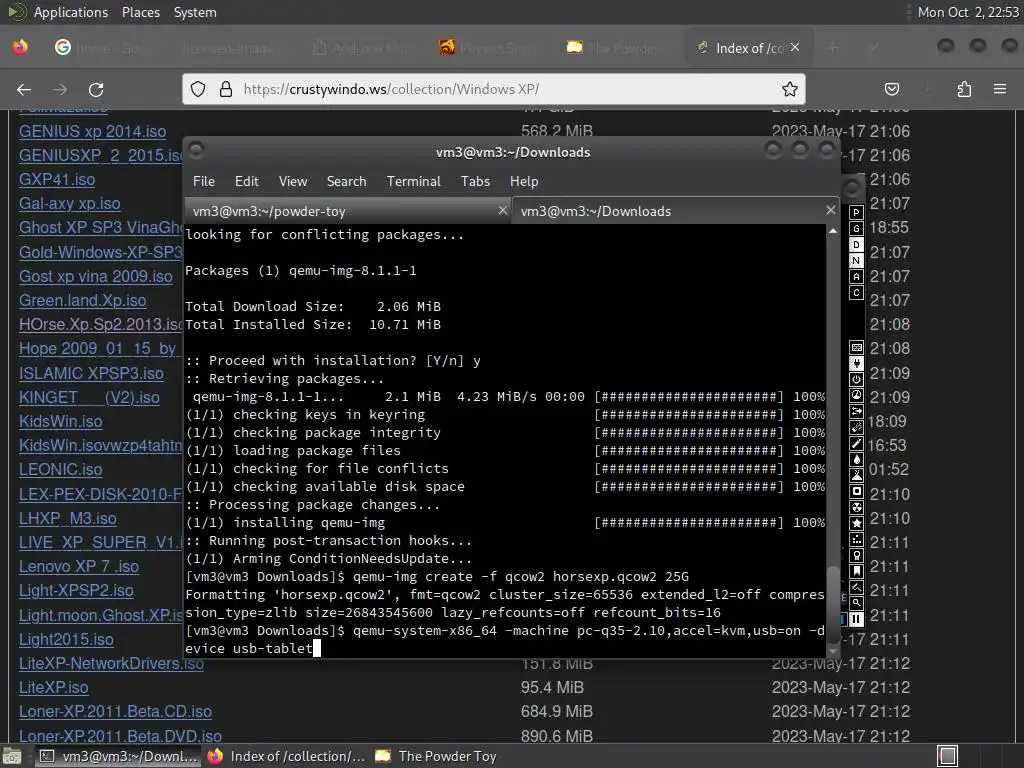Select Powder Toy display mode 'D'
Screen dimensions: 1024x768
[x=856, y=244]
